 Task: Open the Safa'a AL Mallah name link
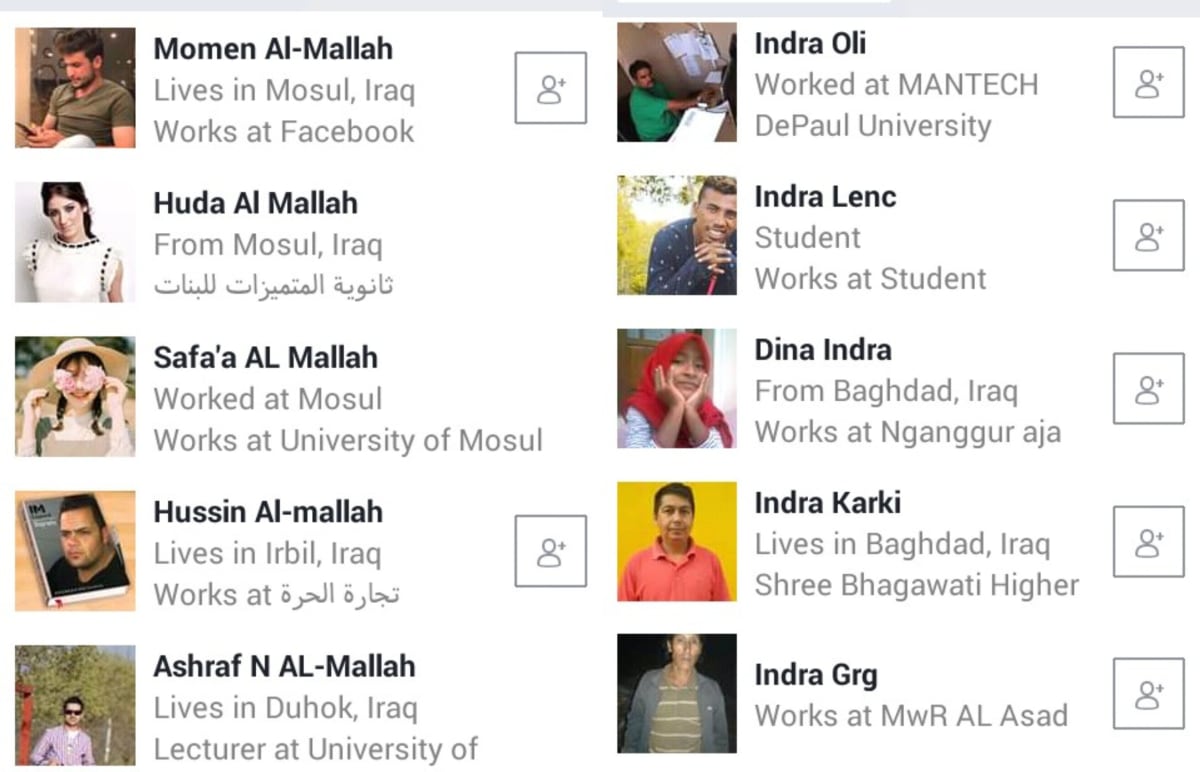[265, 357]
